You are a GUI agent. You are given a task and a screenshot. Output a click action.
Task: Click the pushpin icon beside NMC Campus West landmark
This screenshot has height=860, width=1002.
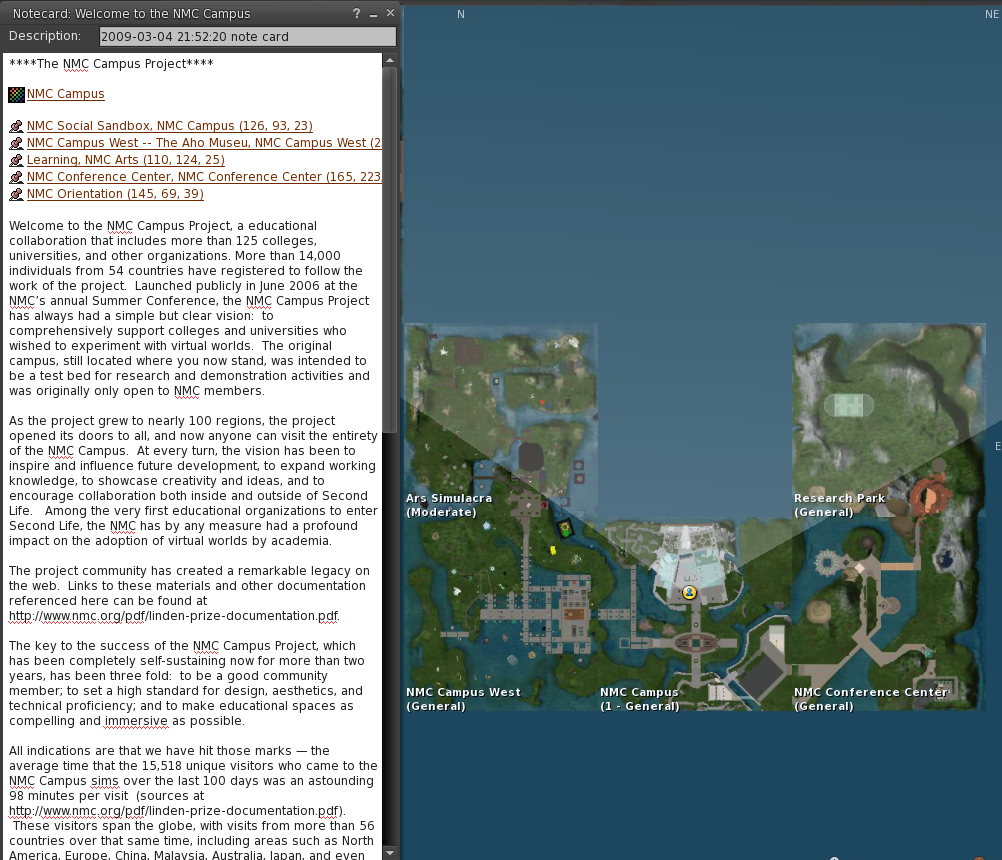(x=15, y=143)
